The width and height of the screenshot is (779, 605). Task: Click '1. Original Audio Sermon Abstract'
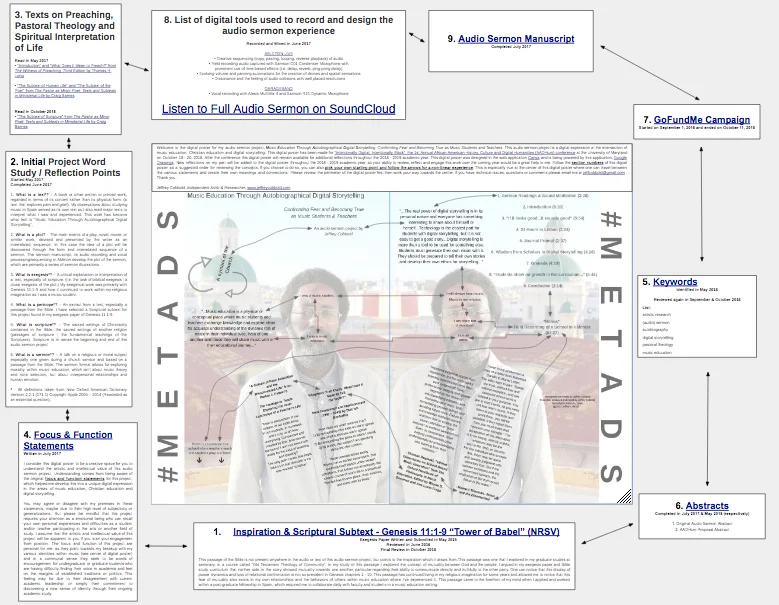point(701,523)
